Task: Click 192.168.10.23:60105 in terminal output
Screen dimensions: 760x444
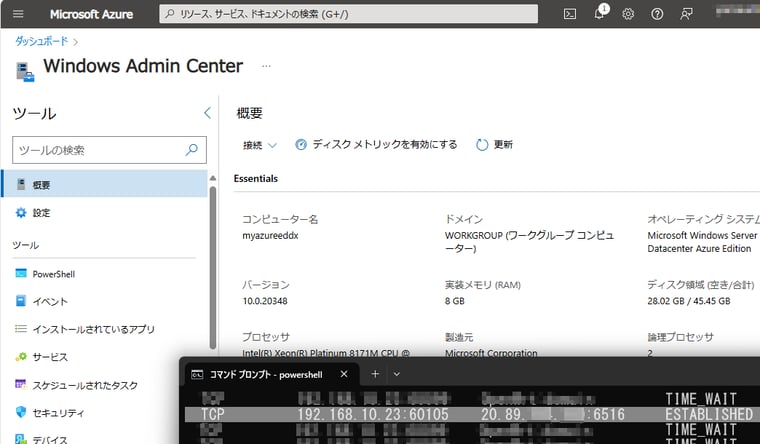Action: 373,414
